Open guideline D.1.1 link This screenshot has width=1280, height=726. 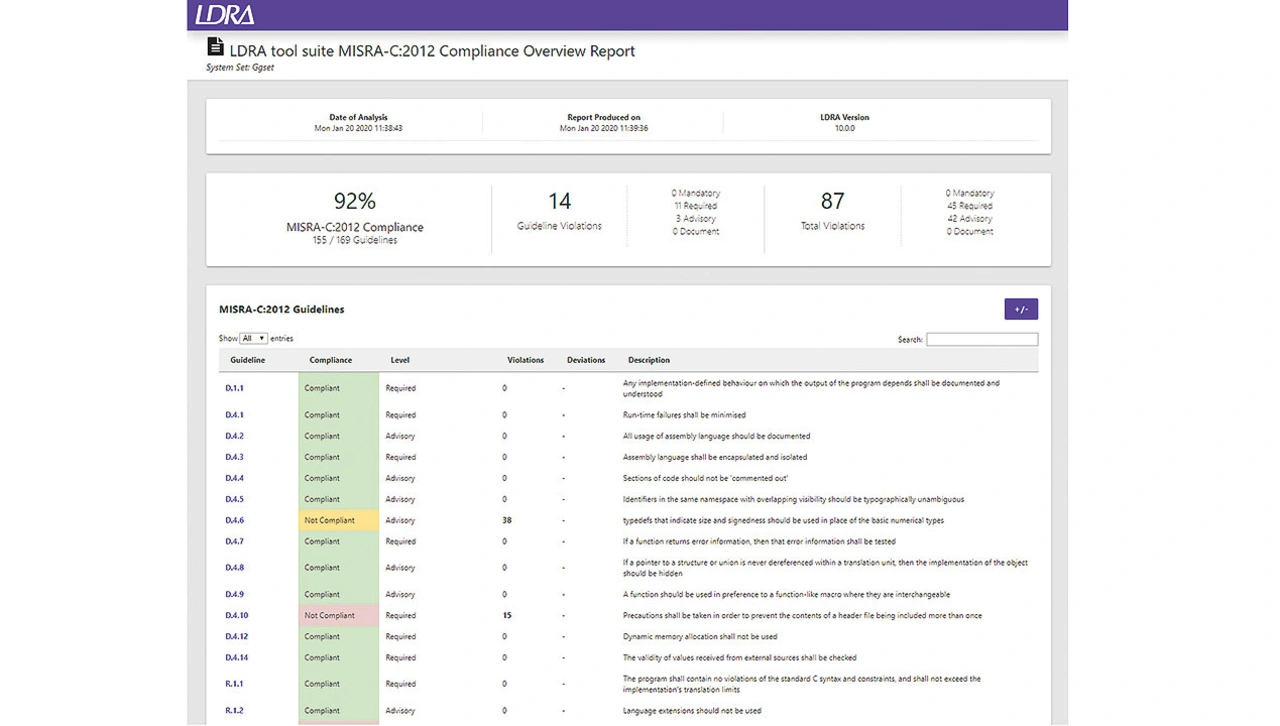pos(234,388)
